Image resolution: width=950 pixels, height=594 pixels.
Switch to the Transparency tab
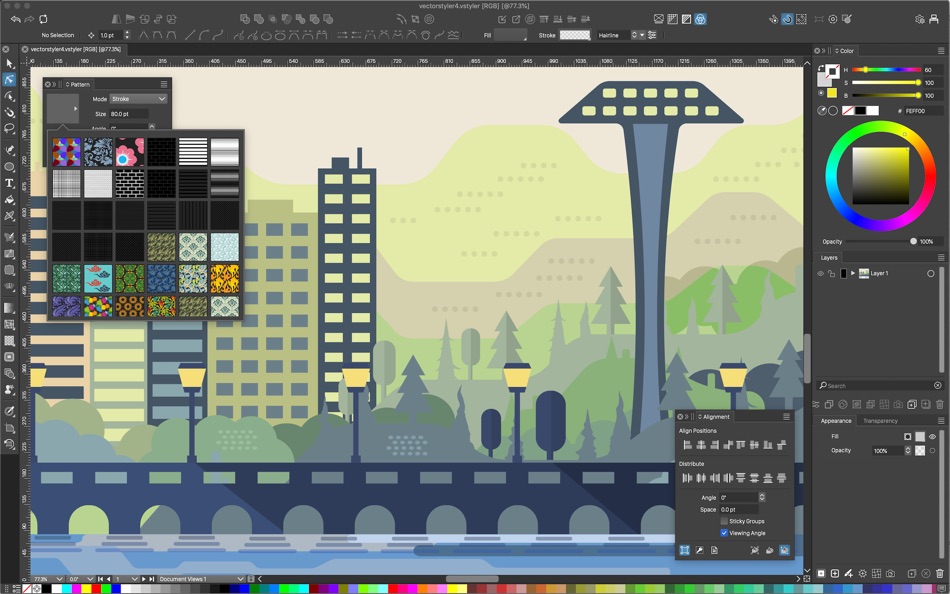[x=880, y=421]
